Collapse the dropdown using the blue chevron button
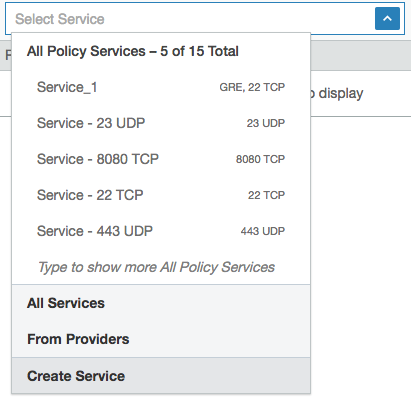Screen dimensions: 411x400 [387, 19]
